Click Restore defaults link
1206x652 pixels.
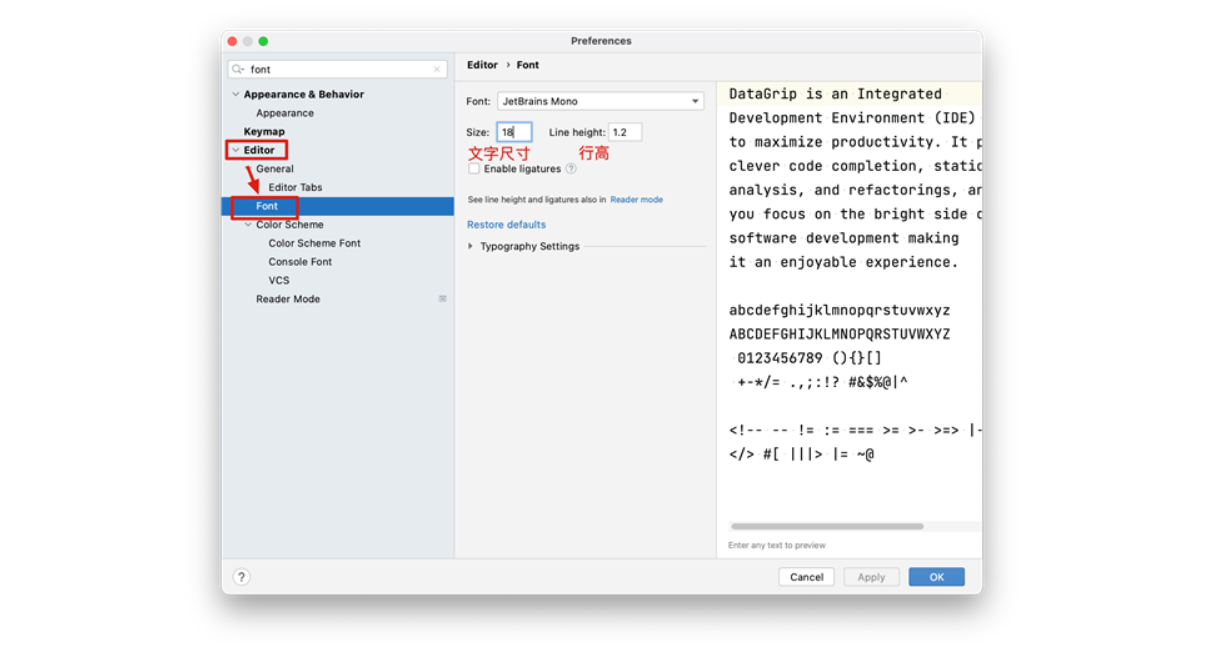click(506, 225)
